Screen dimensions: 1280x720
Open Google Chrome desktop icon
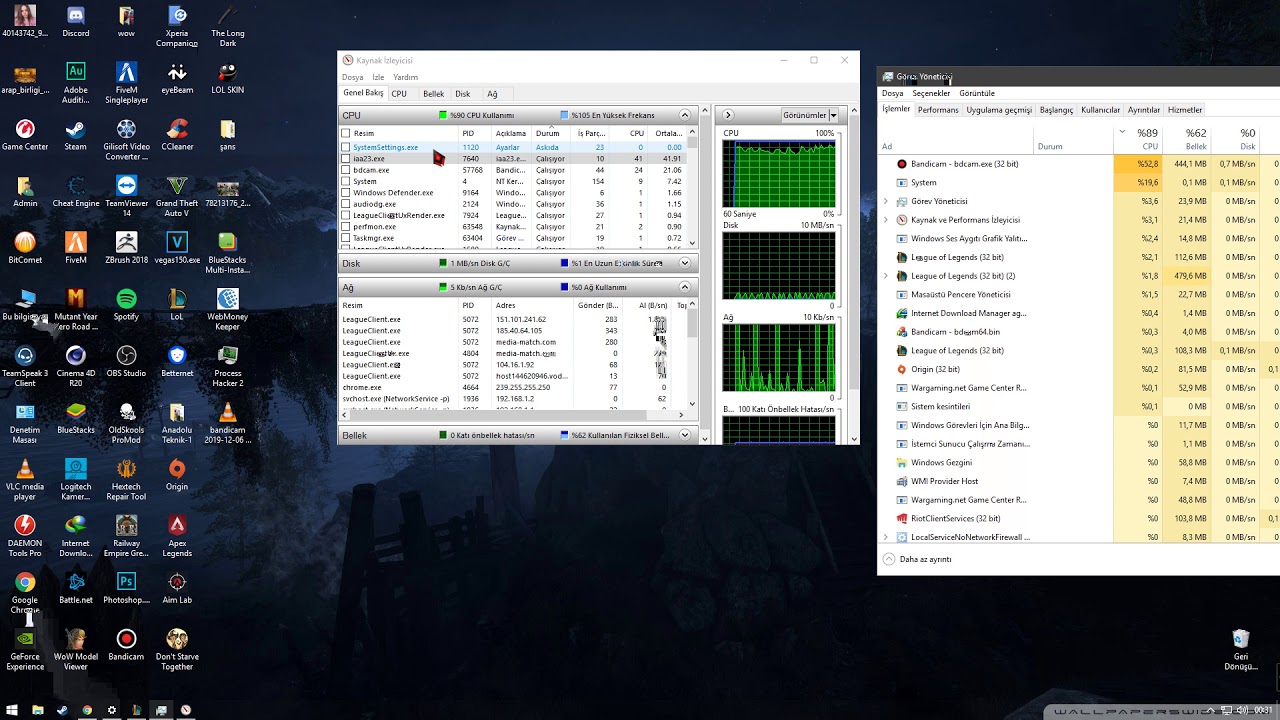click(25, 592)
